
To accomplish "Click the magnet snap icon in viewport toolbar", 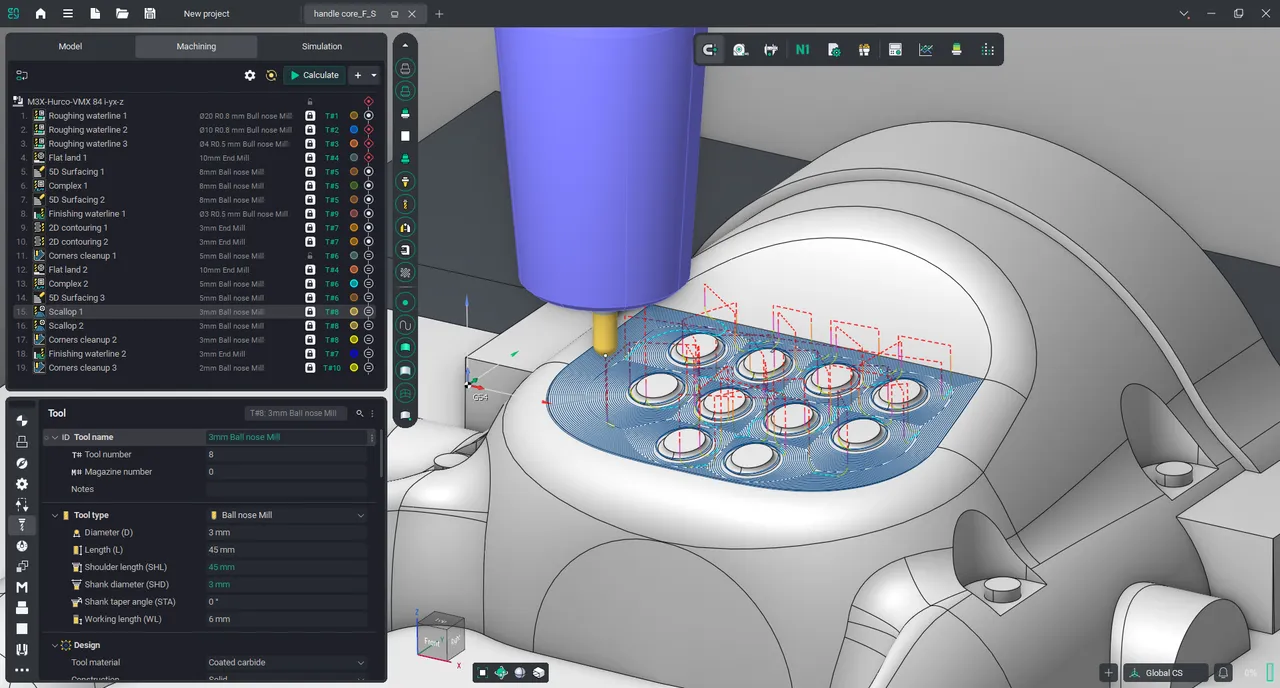I will (710, 49).
